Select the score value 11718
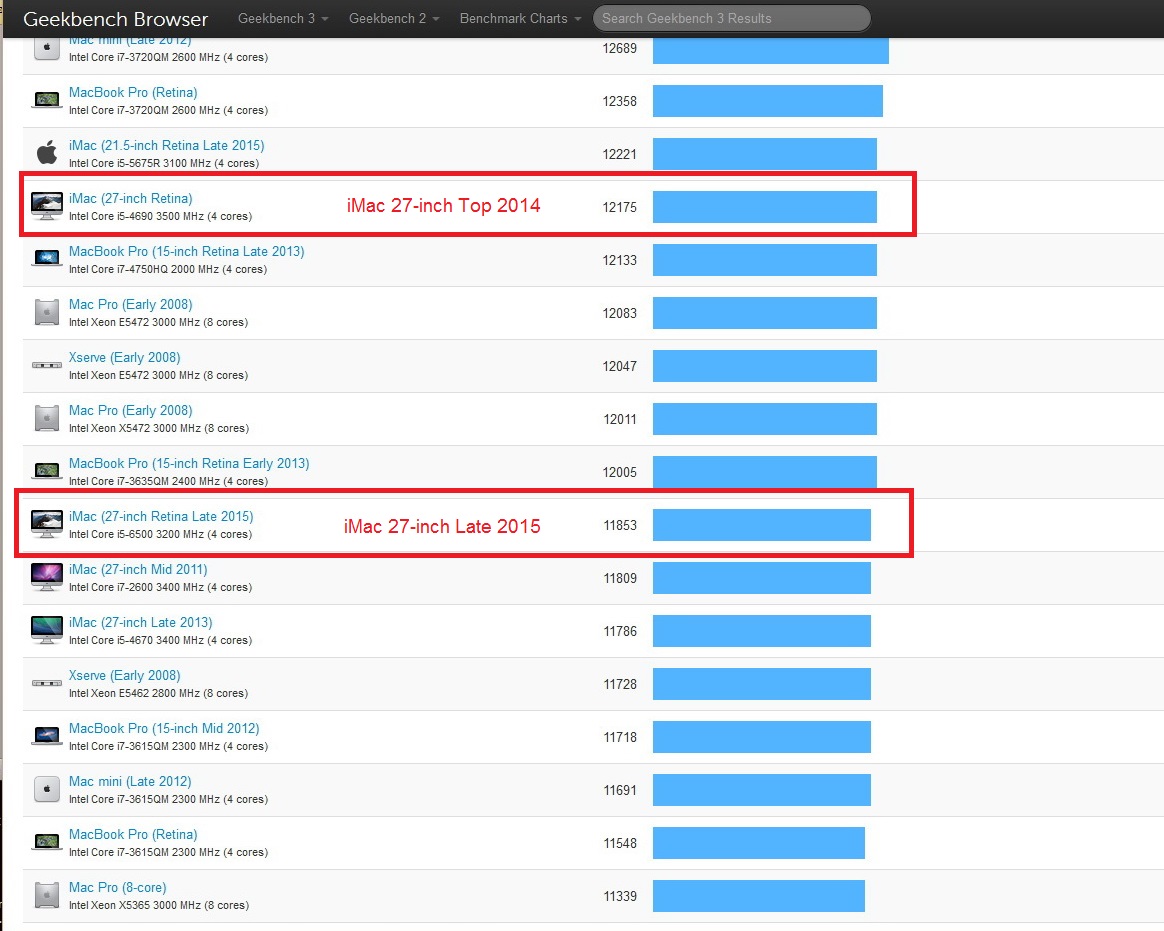1164x931 pixels. click(620, 737)
